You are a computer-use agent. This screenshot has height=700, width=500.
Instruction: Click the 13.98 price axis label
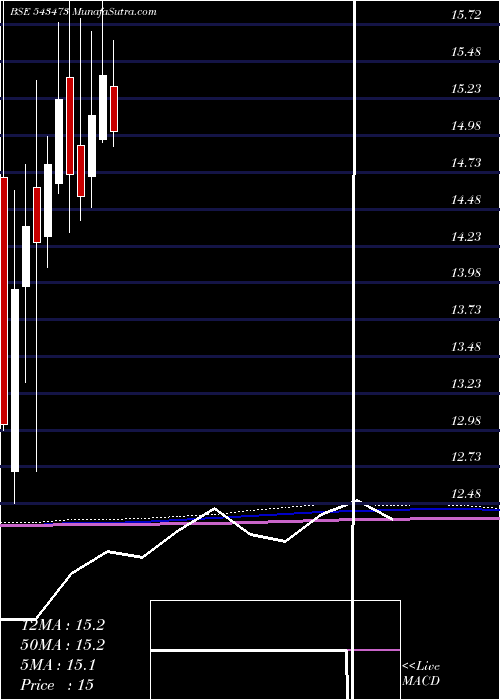tap(466, 273)
